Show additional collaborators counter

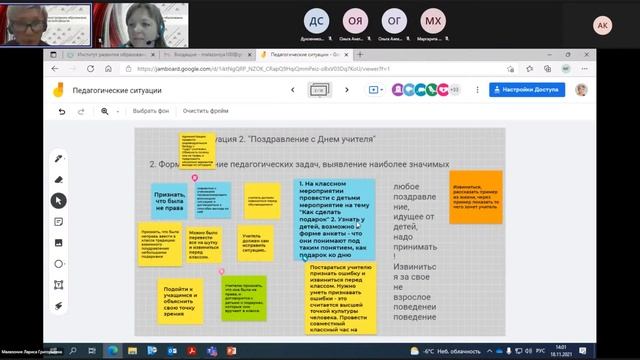click(x=455, y=90)
